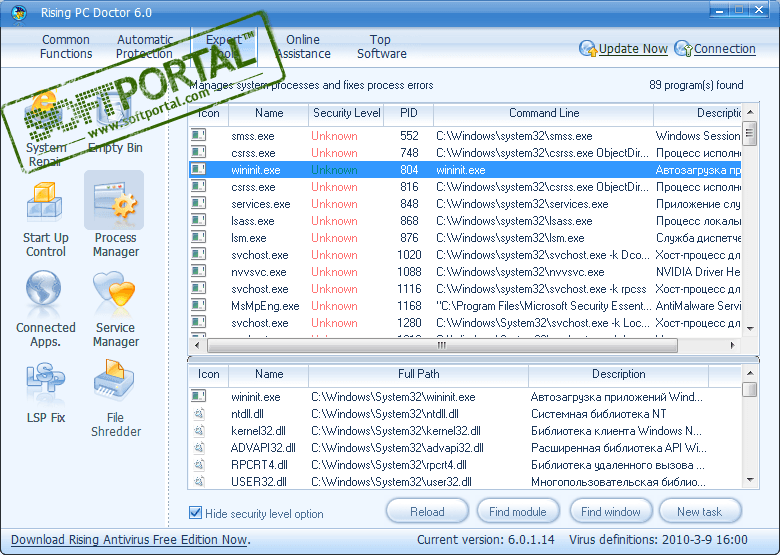The image size is (780, 555).
Task: Launch the File Shredder tool
Action: pyautogui.click(x=115, y=398)
